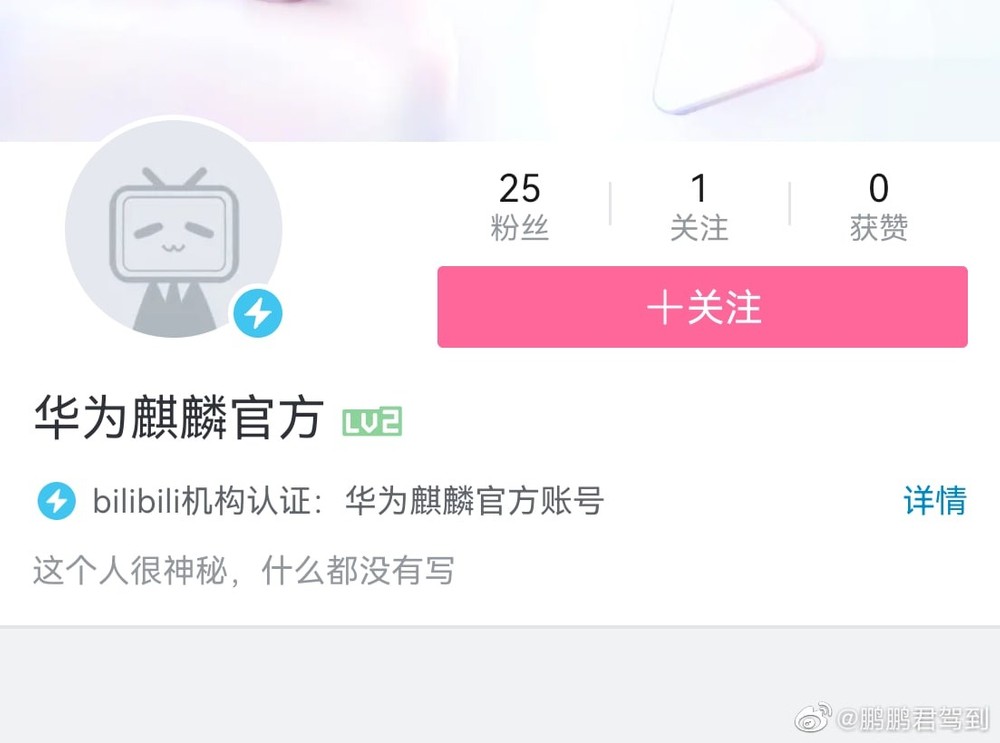The width and height of the screenshot is (1000, 743).
Task: Tap the 0 获赞 likes count
Action: 879,205
